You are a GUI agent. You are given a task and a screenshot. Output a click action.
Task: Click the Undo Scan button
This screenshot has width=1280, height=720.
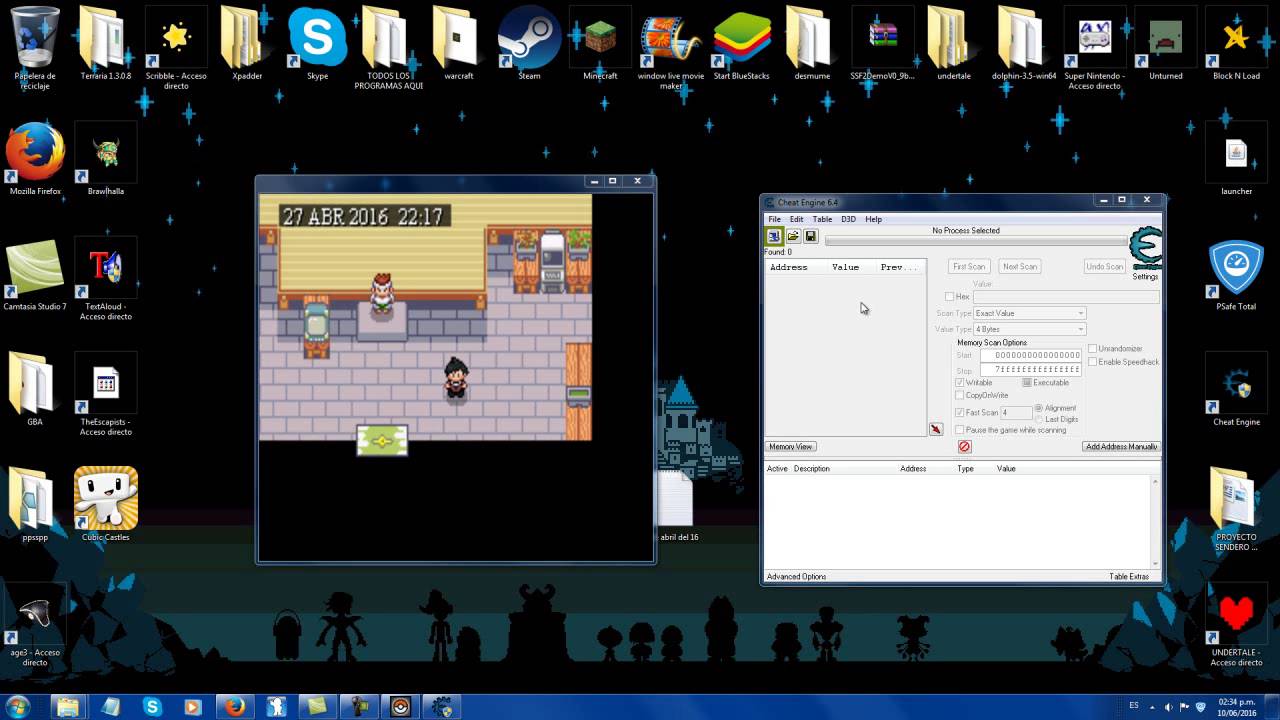coord(1105,267)
